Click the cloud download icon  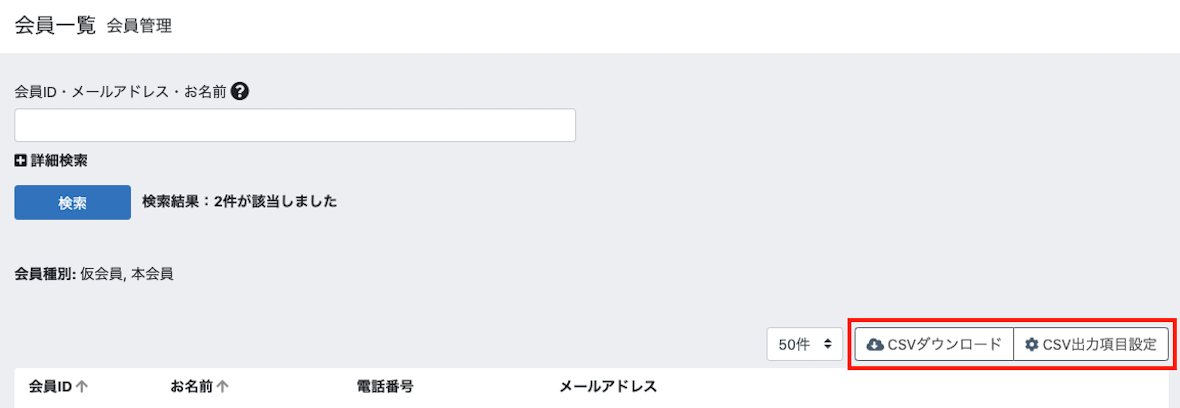875,345
